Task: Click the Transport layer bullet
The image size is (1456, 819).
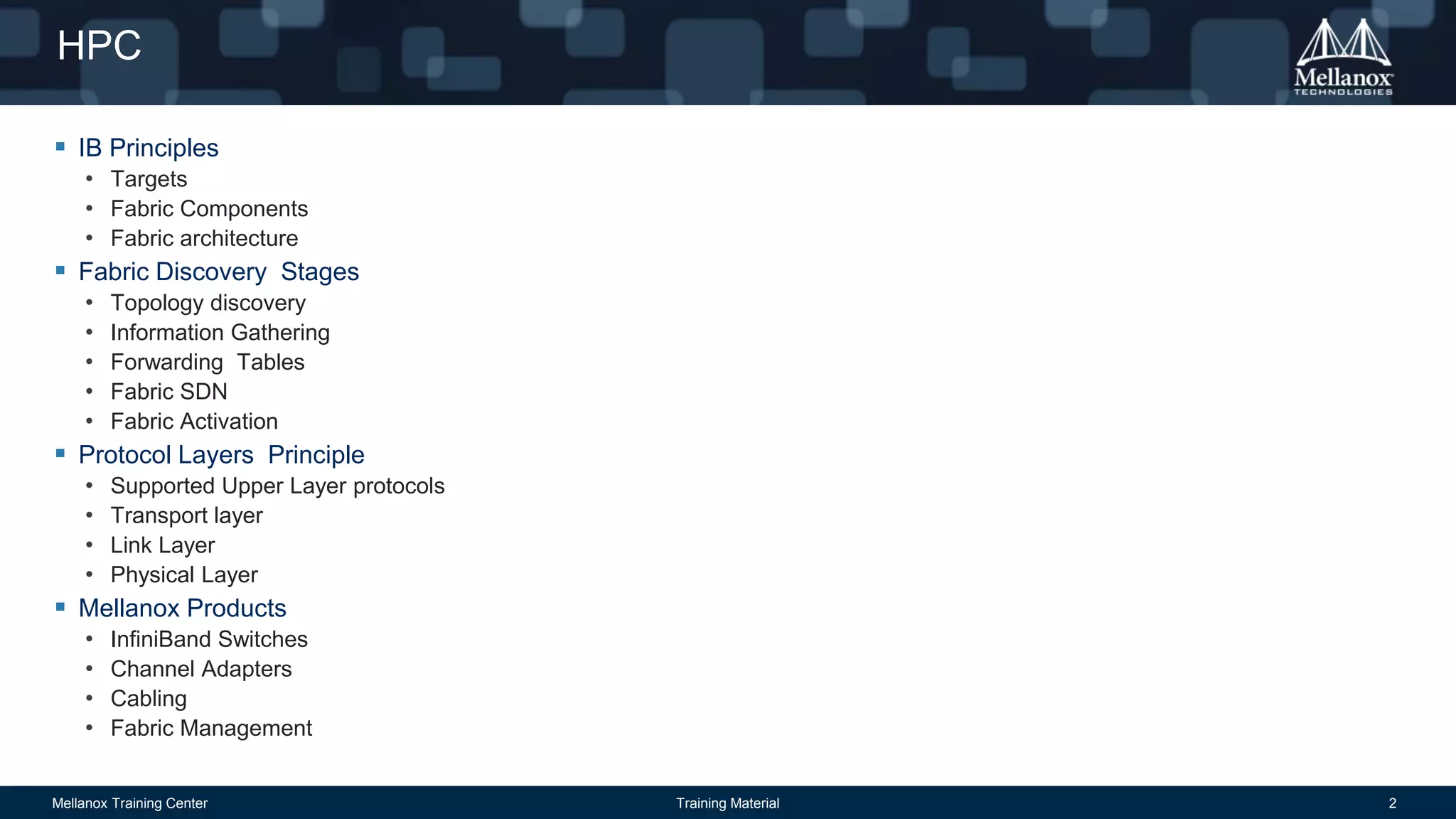Action: (x=186, y=515)
